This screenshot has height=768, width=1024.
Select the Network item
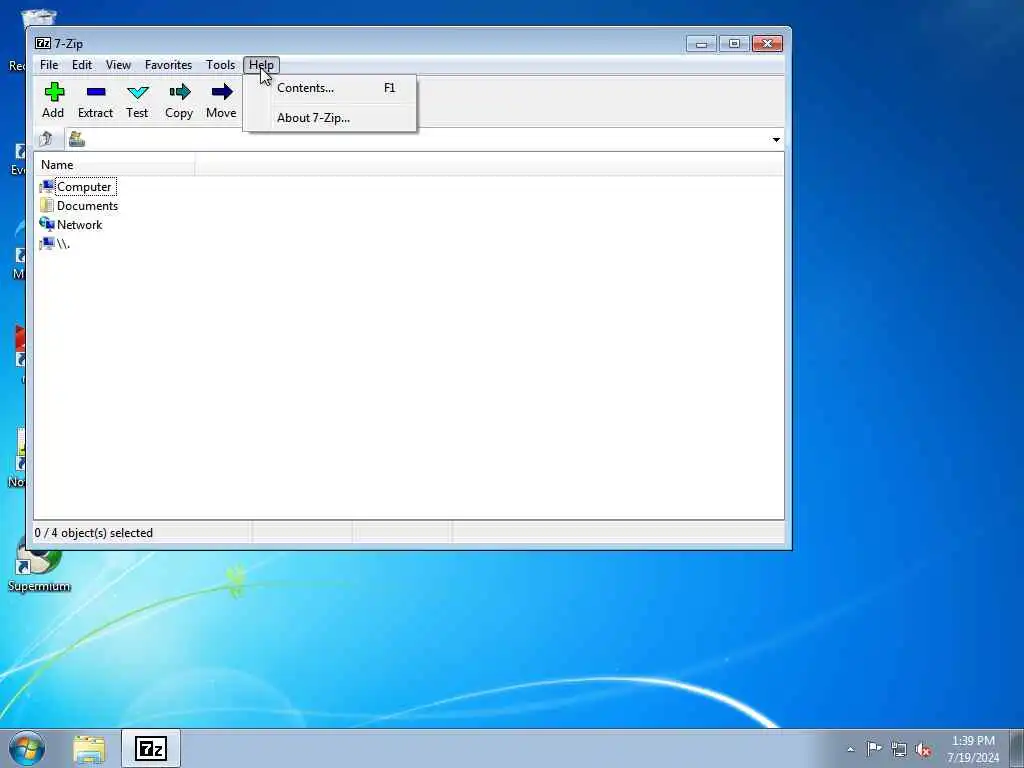pyautogui.click(x=71, y=225)
